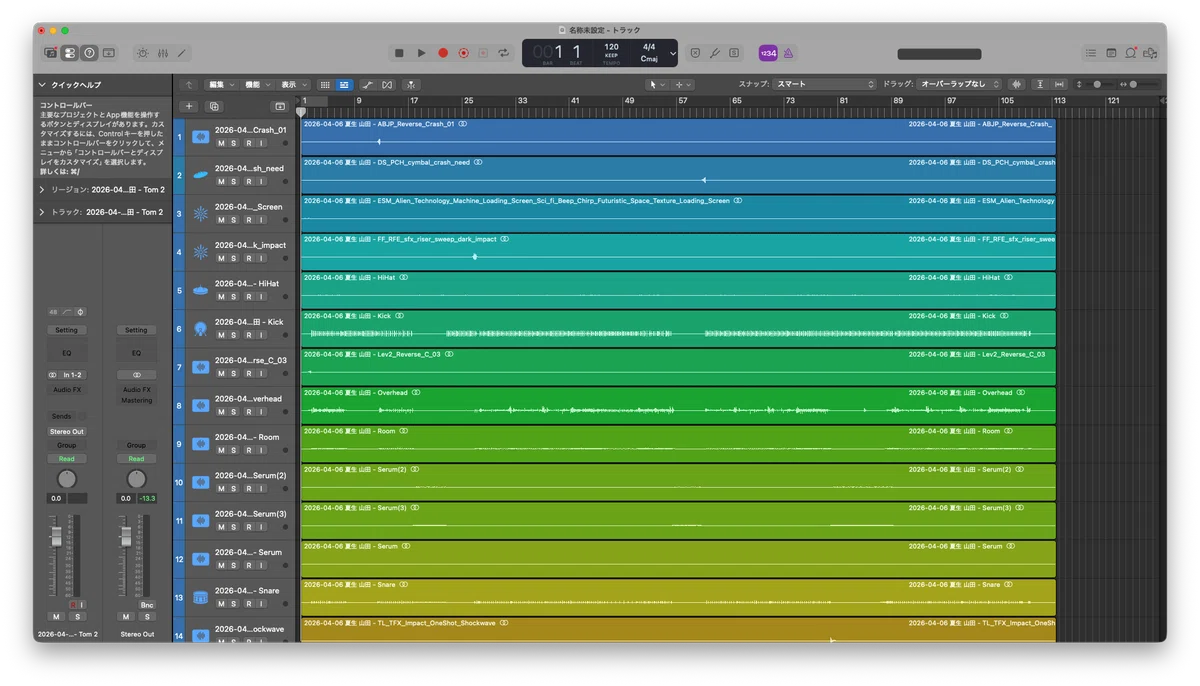Click the Kick track drum icon
Screen dimensions: 1200x686
(200, 328)
